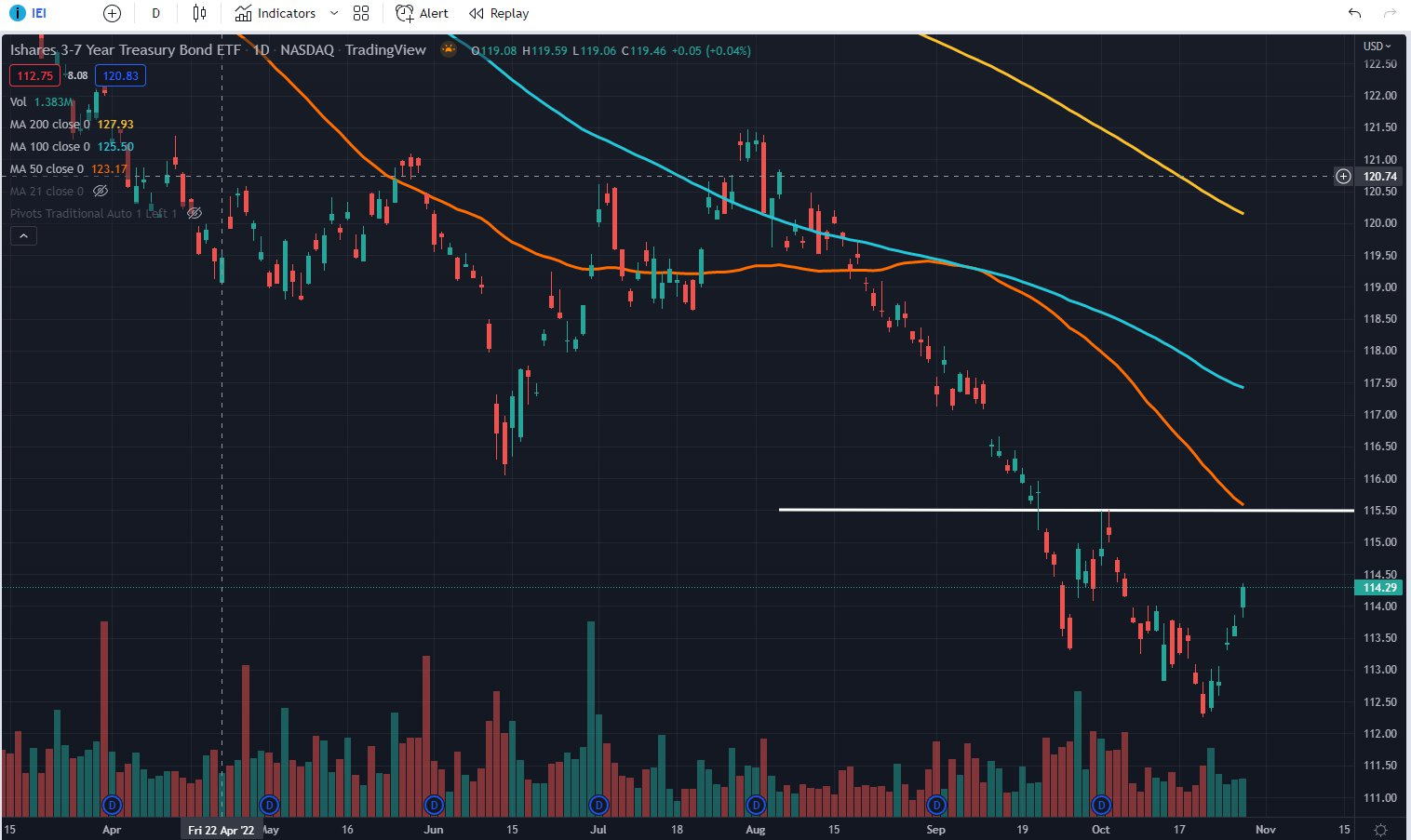
Task: Click the April dividend D marker
Action: pyautogui.click(x=112, y=805)
